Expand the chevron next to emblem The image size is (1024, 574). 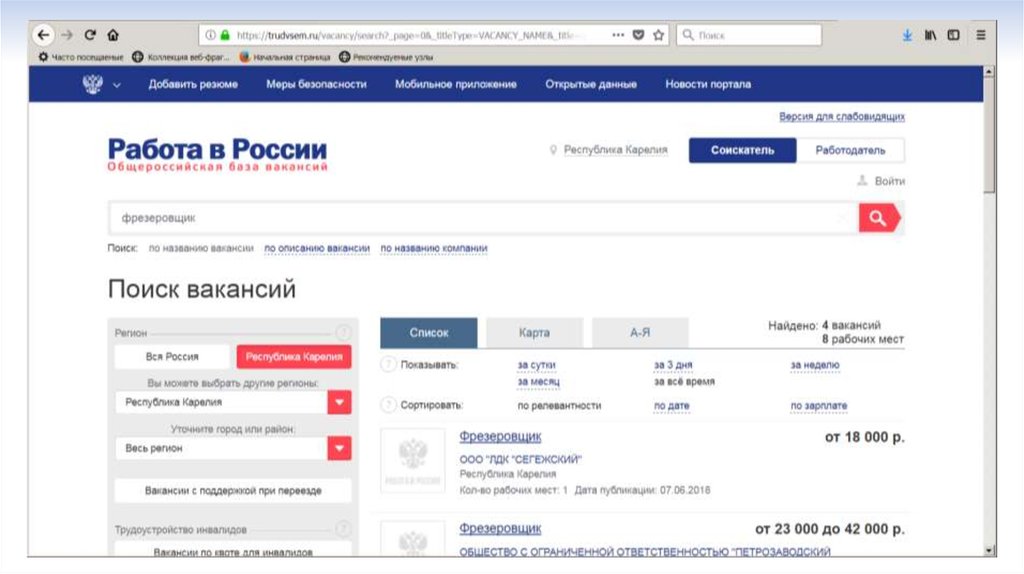tap(117, 85)
